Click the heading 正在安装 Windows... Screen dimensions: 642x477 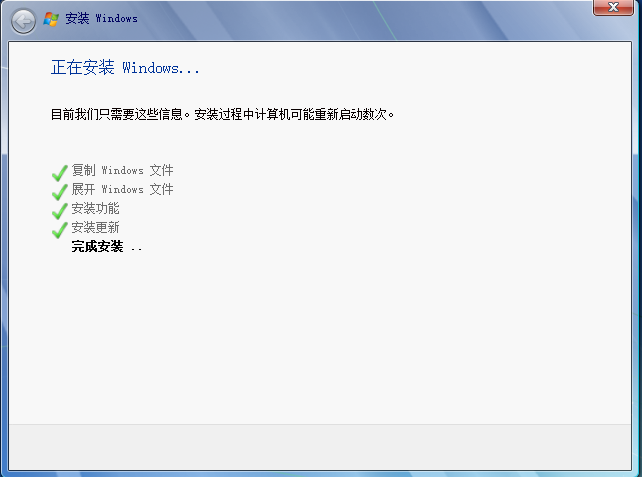pos(125,68)
